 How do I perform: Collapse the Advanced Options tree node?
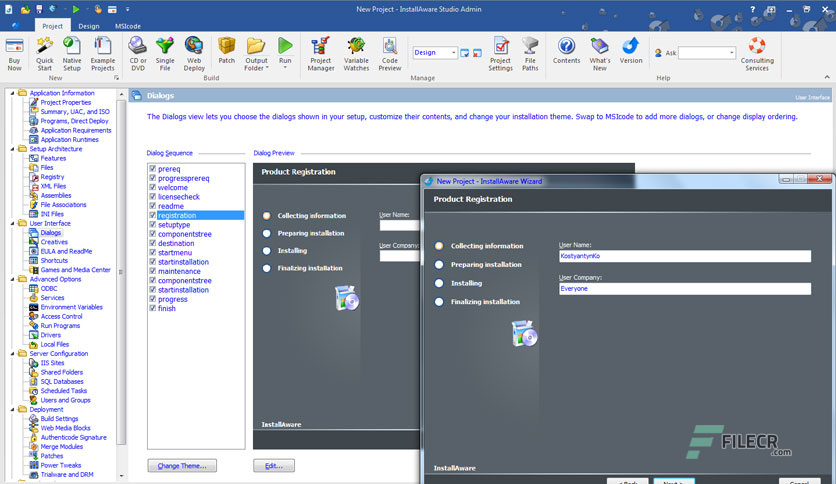coord(12,279)
